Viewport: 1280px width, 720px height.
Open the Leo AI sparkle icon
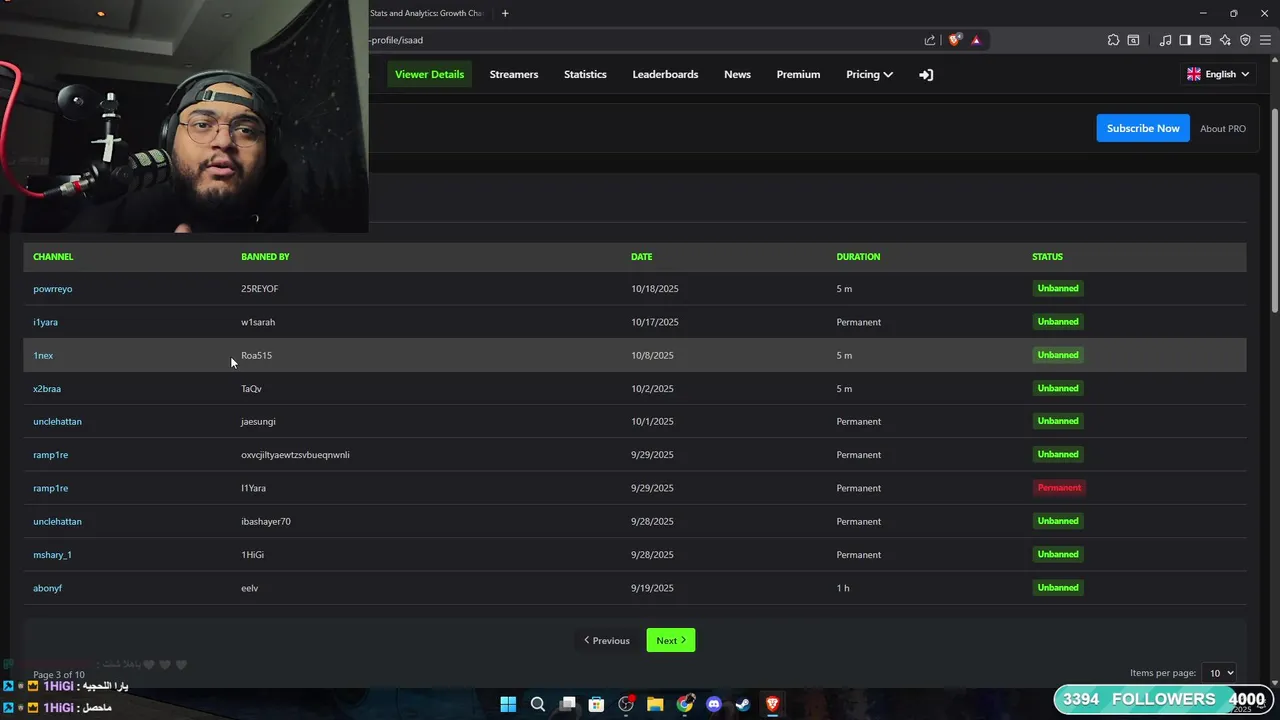coord(1225,40)
